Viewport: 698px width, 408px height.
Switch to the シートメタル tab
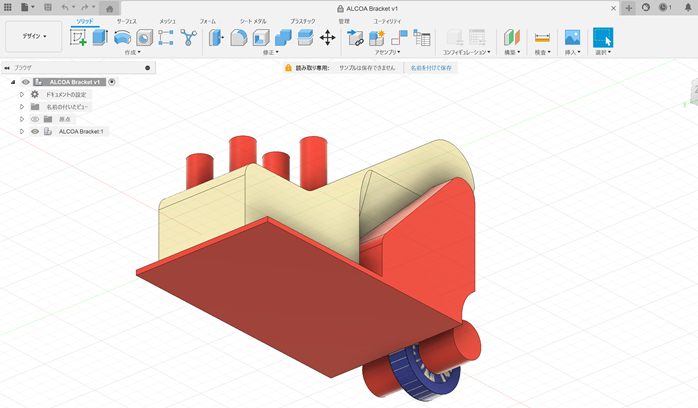point(253,21)
